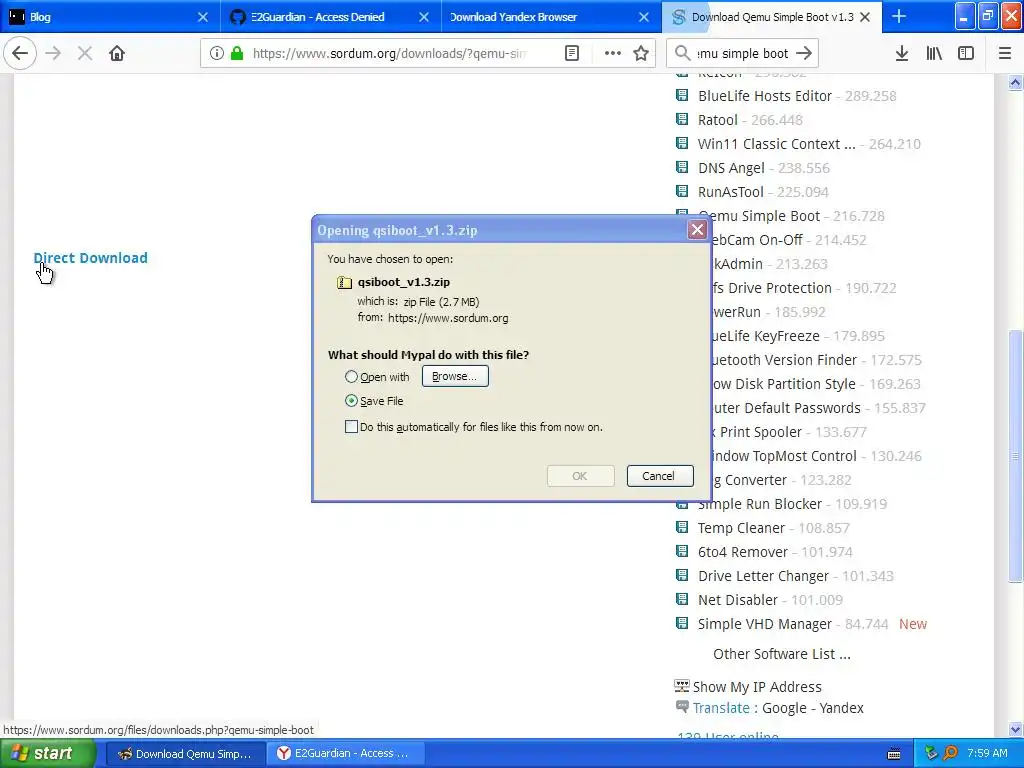1024x768 pixels.
Task: Open the Ratool software link
Action: [717, 120]
